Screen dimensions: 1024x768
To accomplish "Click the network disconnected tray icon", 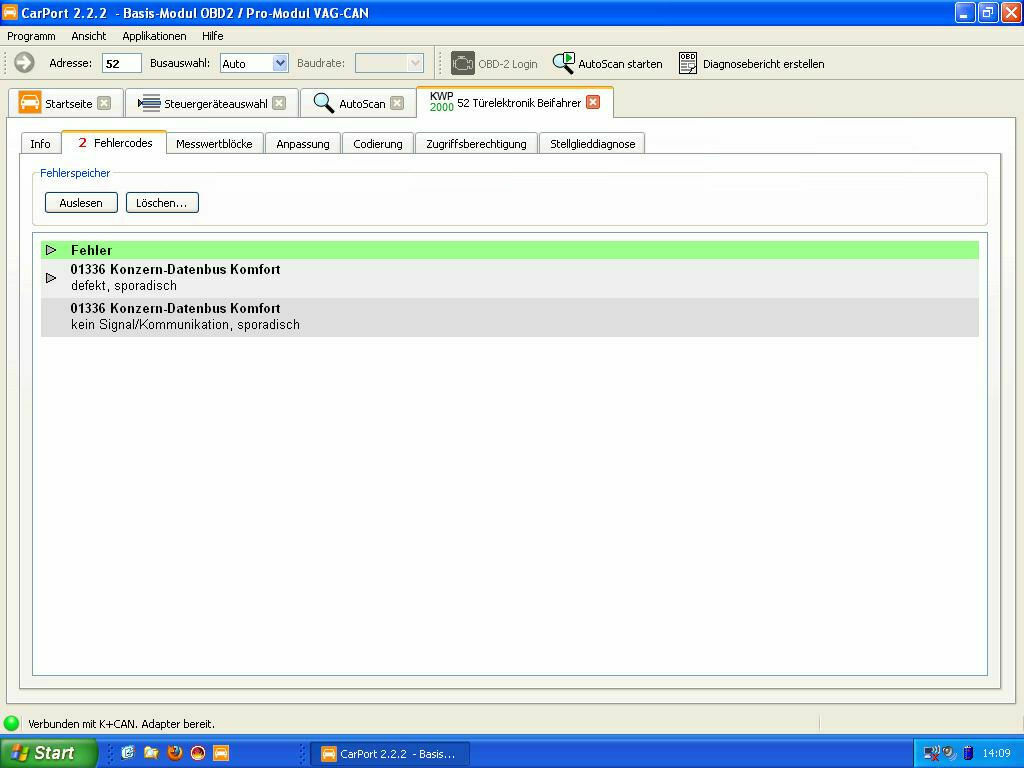I will click(931, 753).
